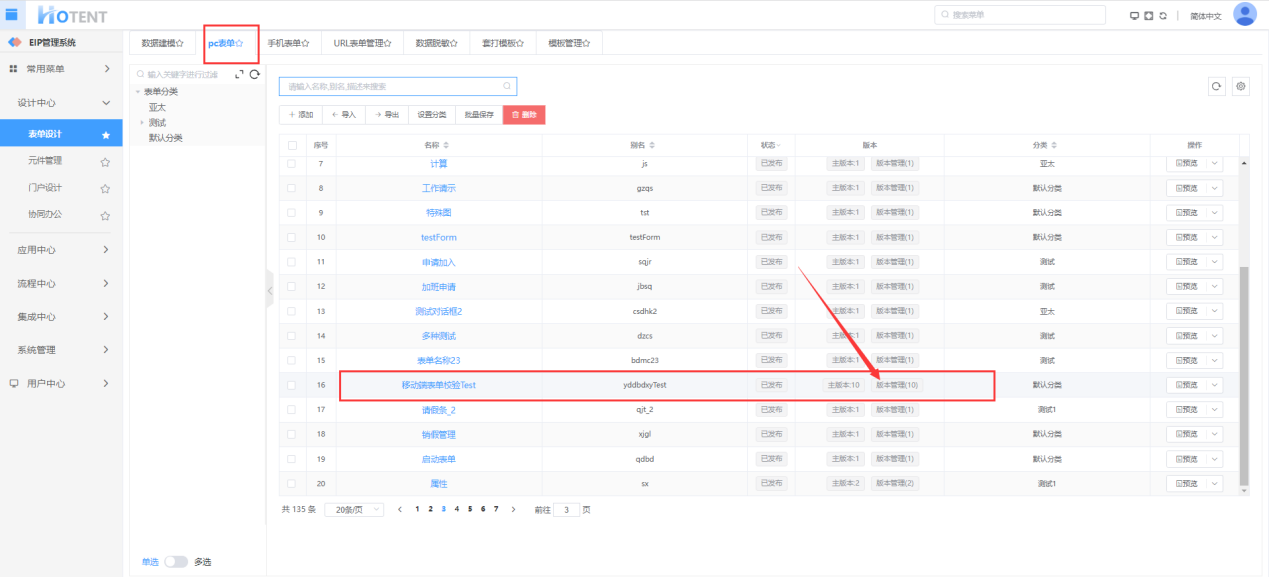Open the user avatar menu
Image resolution: width=1269 pixels, height=577 pixels.
pyautogui.click(x=1244, y=14)
